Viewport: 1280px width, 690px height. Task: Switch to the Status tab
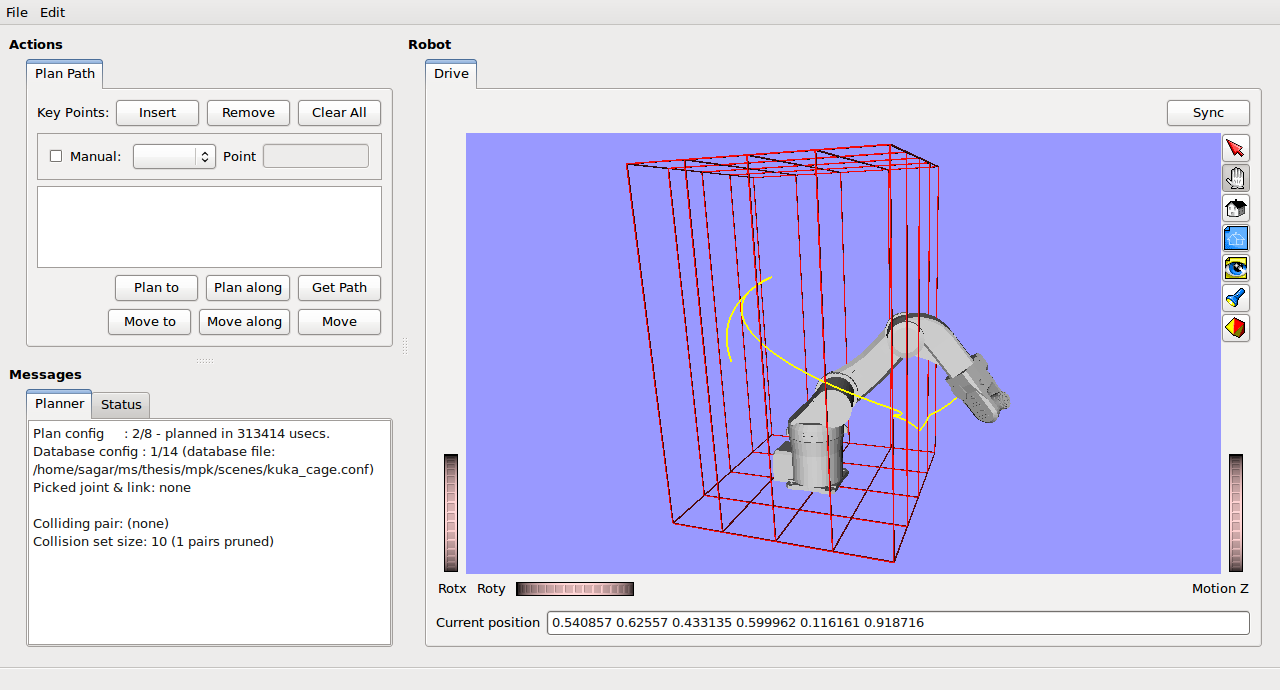[121, 404]
